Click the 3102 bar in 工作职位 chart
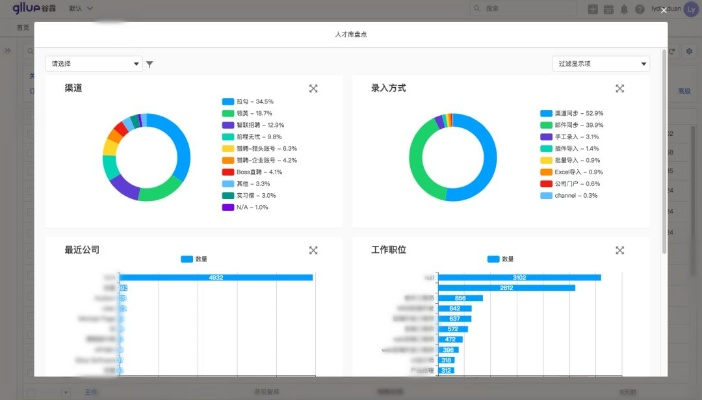Screen dimensions: 702x400 (519, 278)
